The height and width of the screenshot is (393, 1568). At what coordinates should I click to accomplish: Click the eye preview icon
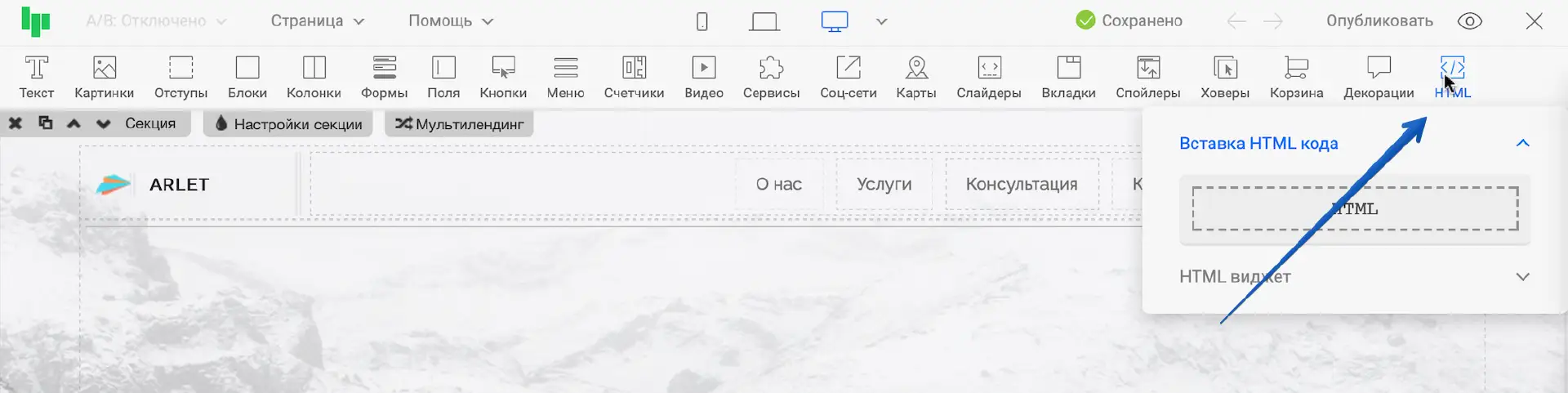(x=1469, y=21)
